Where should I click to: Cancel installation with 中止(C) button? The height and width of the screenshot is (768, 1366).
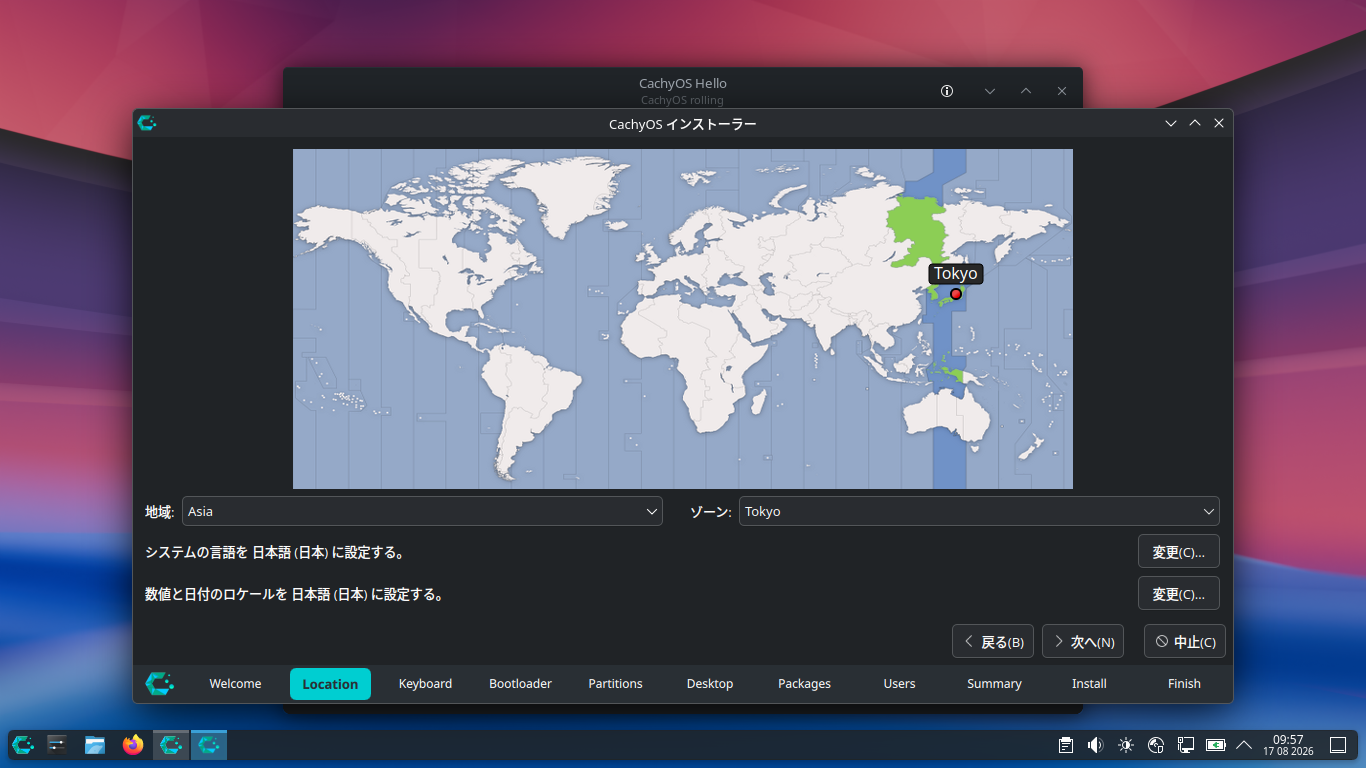[x=1185, y=642]
